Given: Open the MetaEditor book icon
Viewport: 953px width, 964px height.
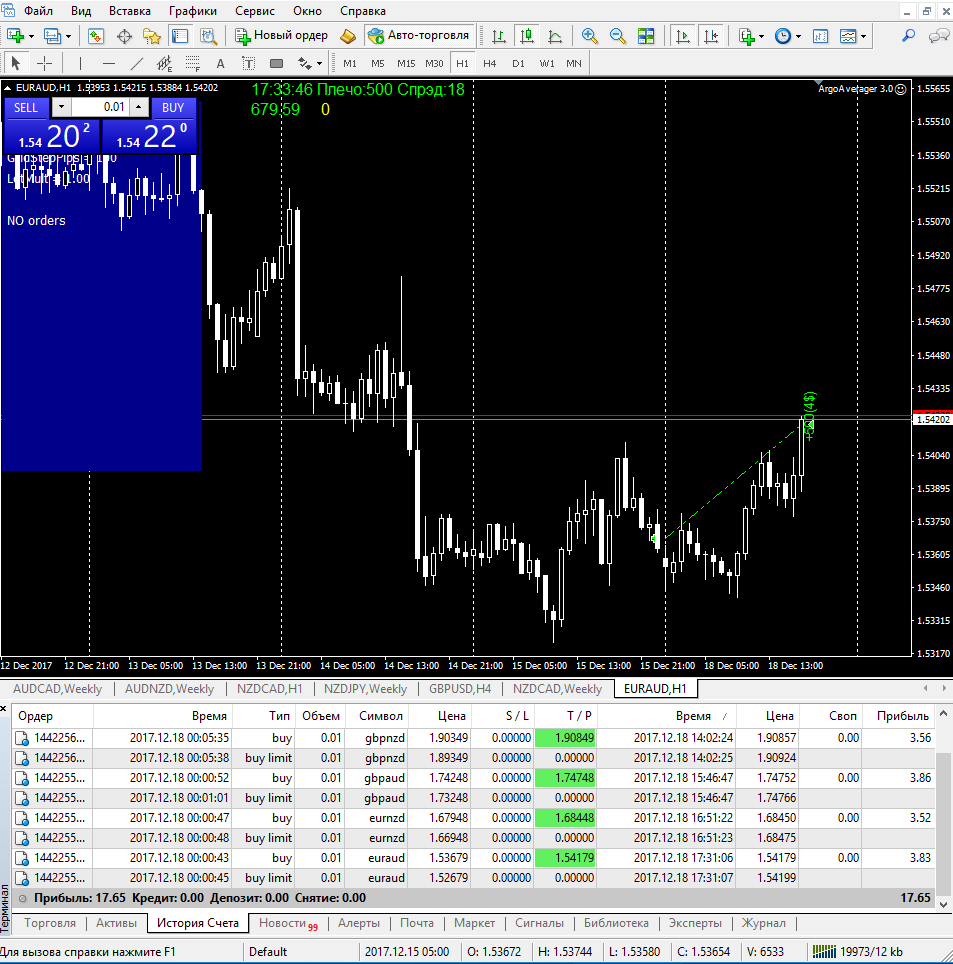Looking at the screenshot, I should click(x=347, y=36).
